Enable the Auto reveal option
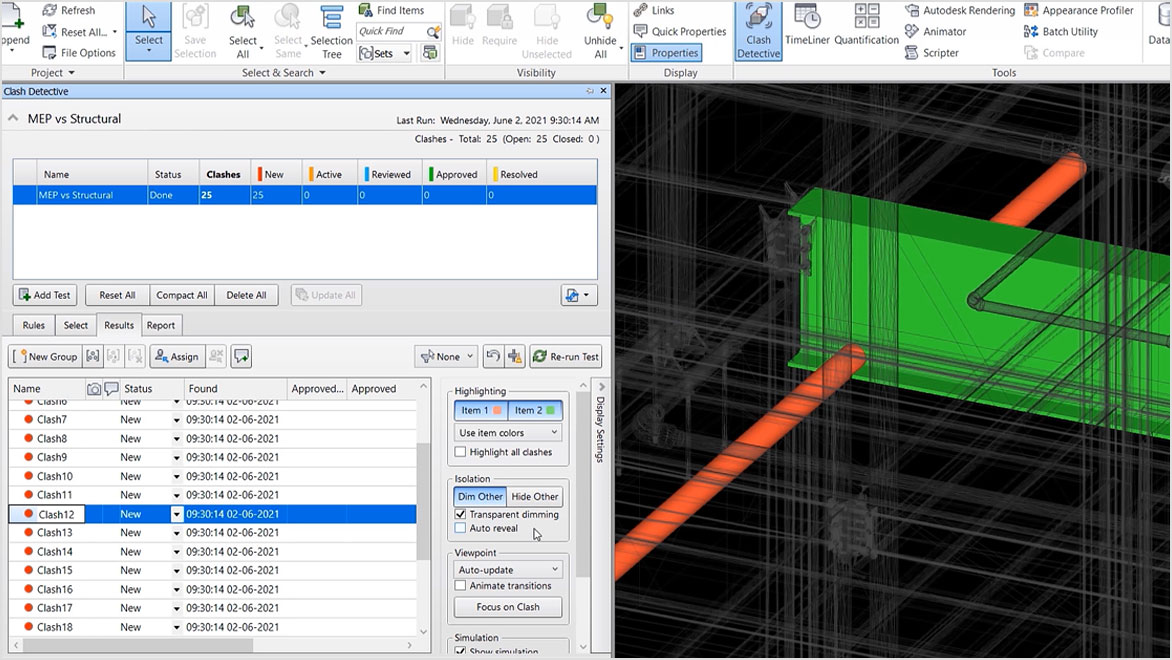 point(459,528)
